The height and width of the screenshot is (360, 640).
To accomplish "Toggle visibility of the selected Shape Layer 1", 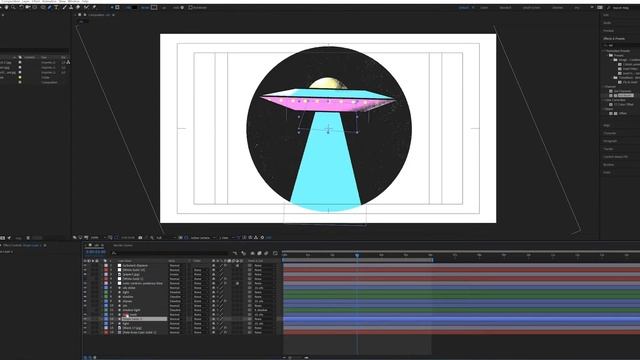I will coord(85,319).
